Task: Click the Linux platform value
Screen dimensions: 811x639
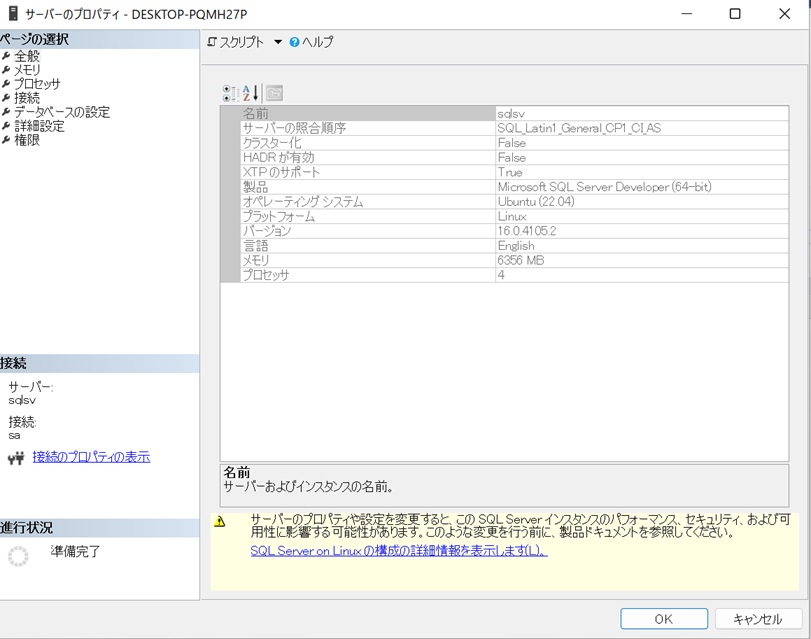Action: point(512,216)
